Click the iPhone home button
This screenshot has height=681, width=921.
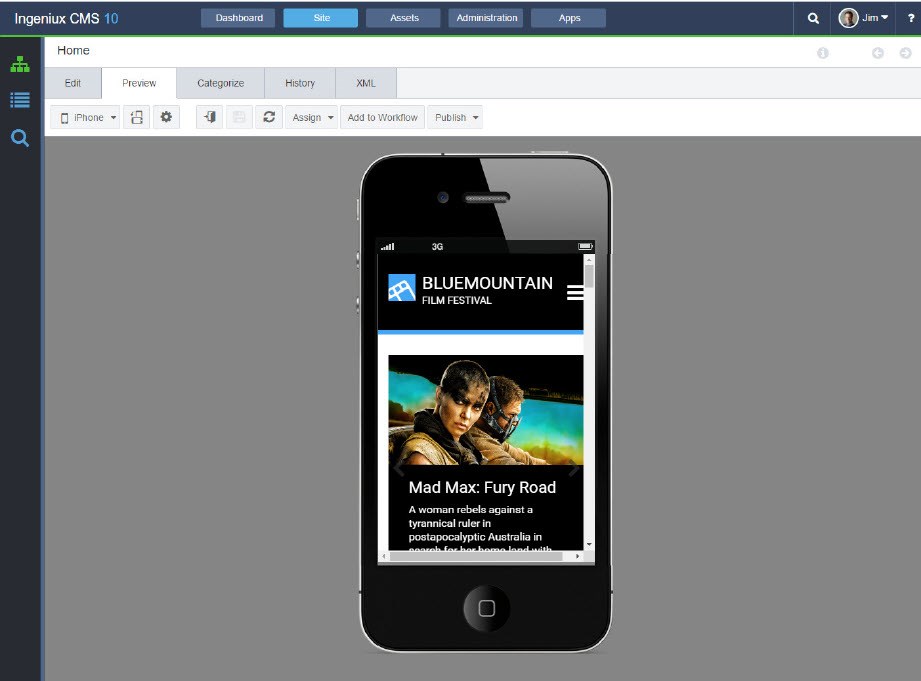pos(486,608)
